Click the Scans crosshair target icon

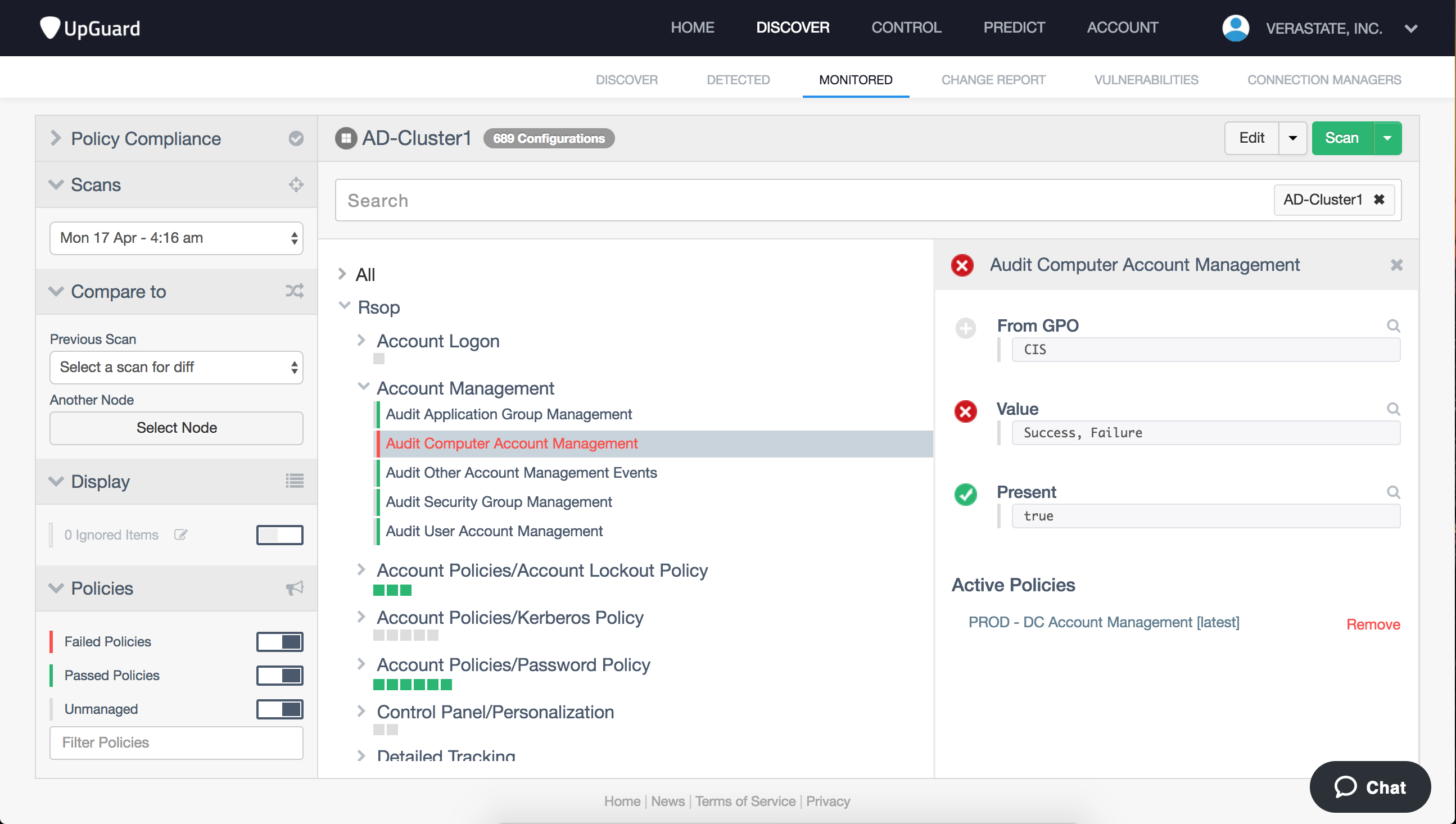point(296,184)
